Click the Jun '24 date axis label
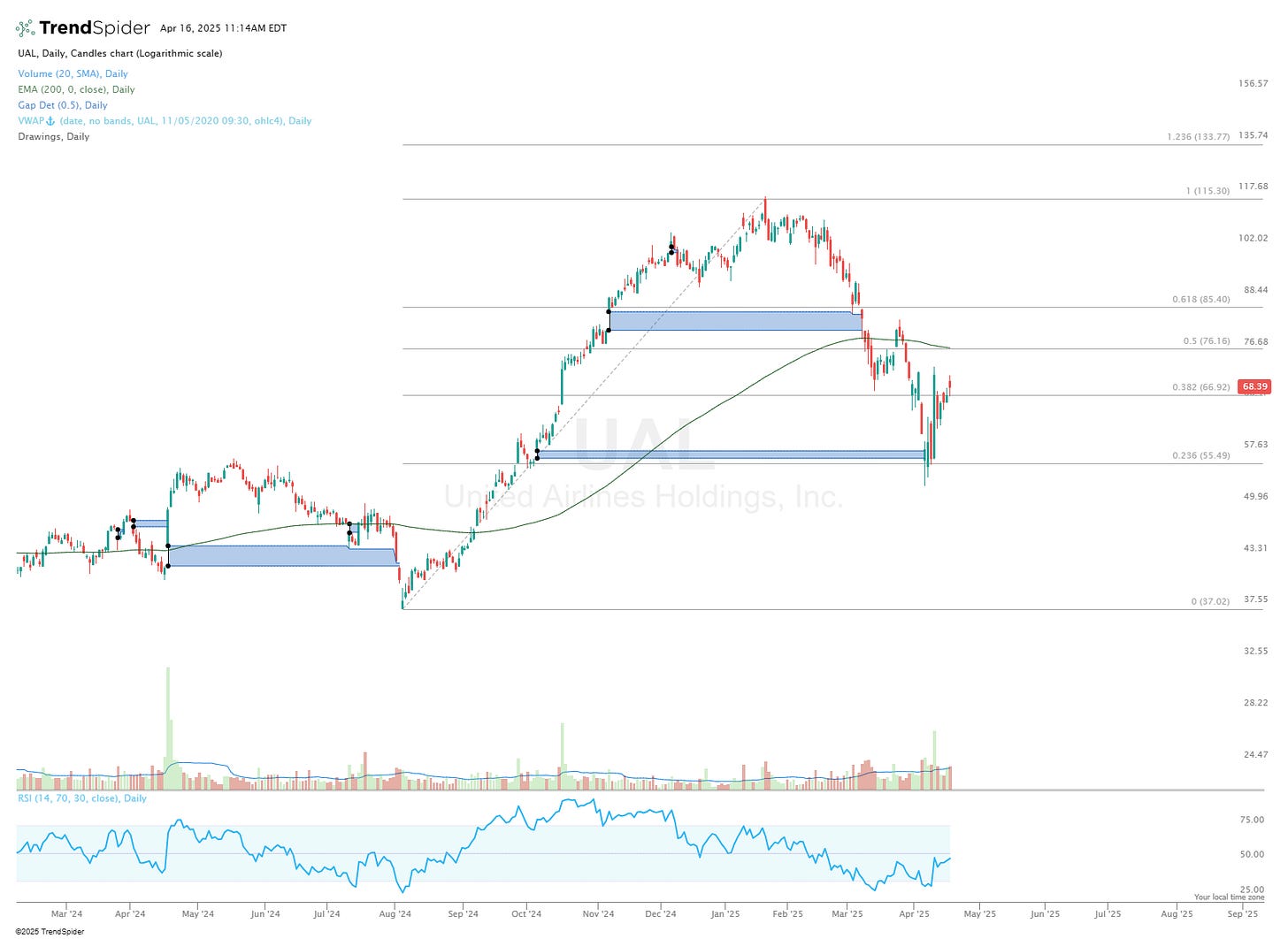 coord(264,914)
